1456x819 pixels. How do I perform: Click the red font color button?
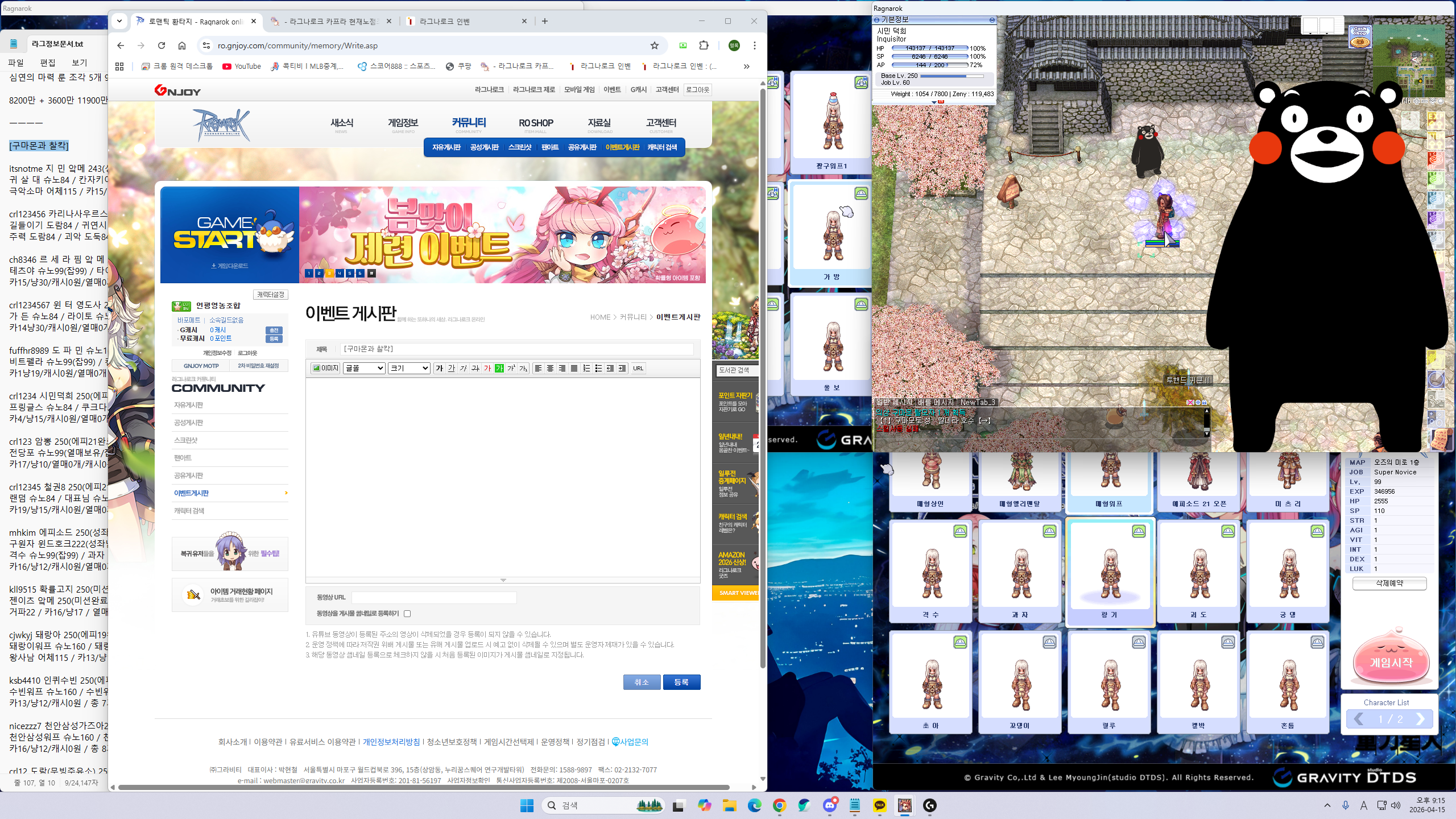click(487, 368)
